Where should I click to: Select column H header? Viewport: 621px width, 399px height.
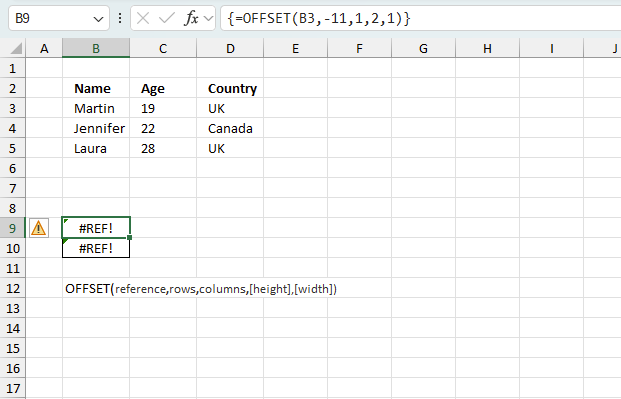pos(488,48)
